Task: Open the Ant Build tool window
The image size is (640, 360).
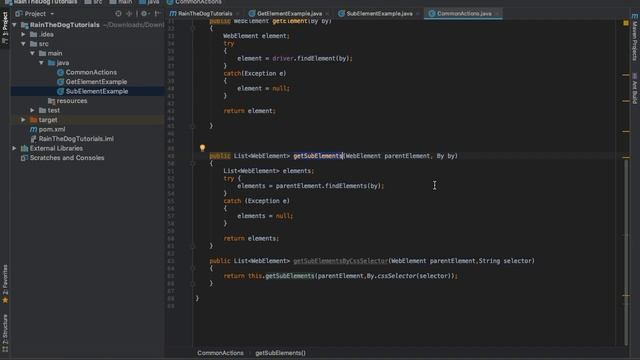Action: coord(634,89)
